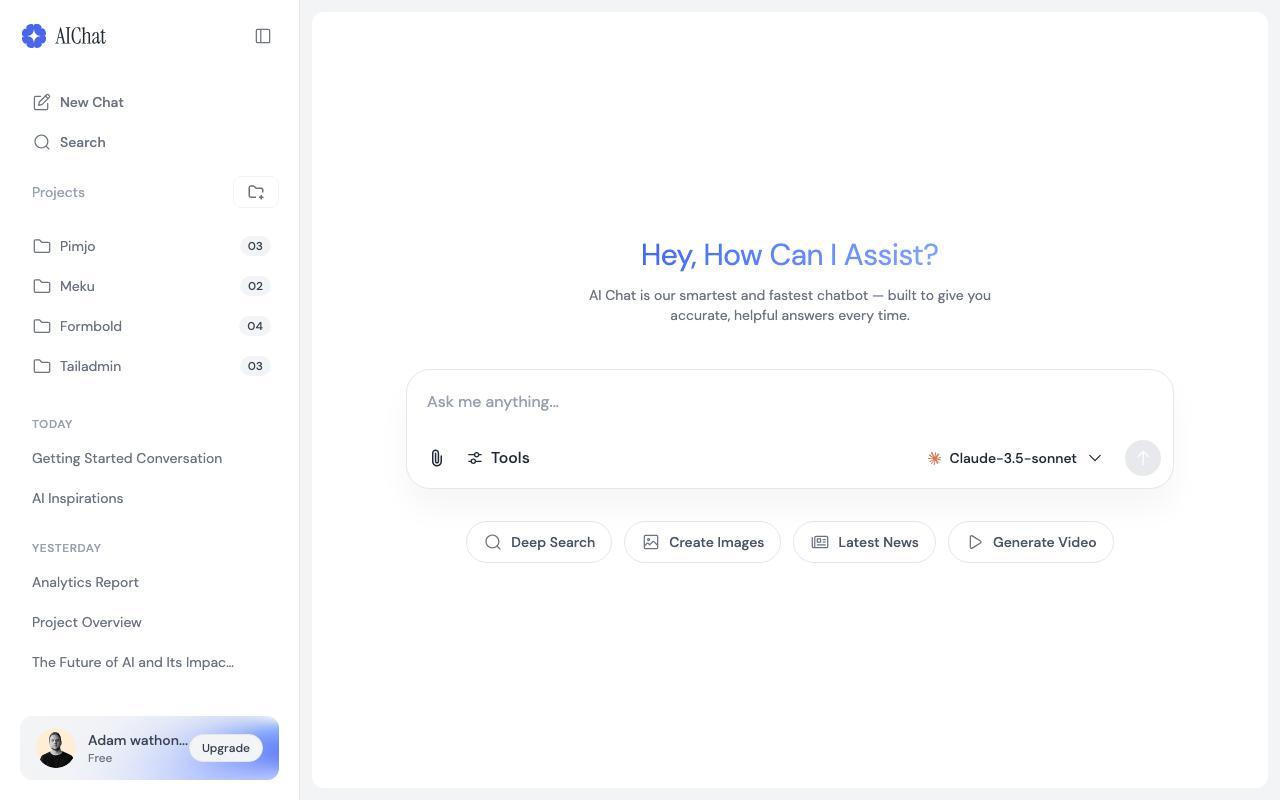The height and width of the screenshot is (800, 1280).
Task: Add a new project with the folder-plus icon
Action: pyautogui.click(x=256, y=192)
